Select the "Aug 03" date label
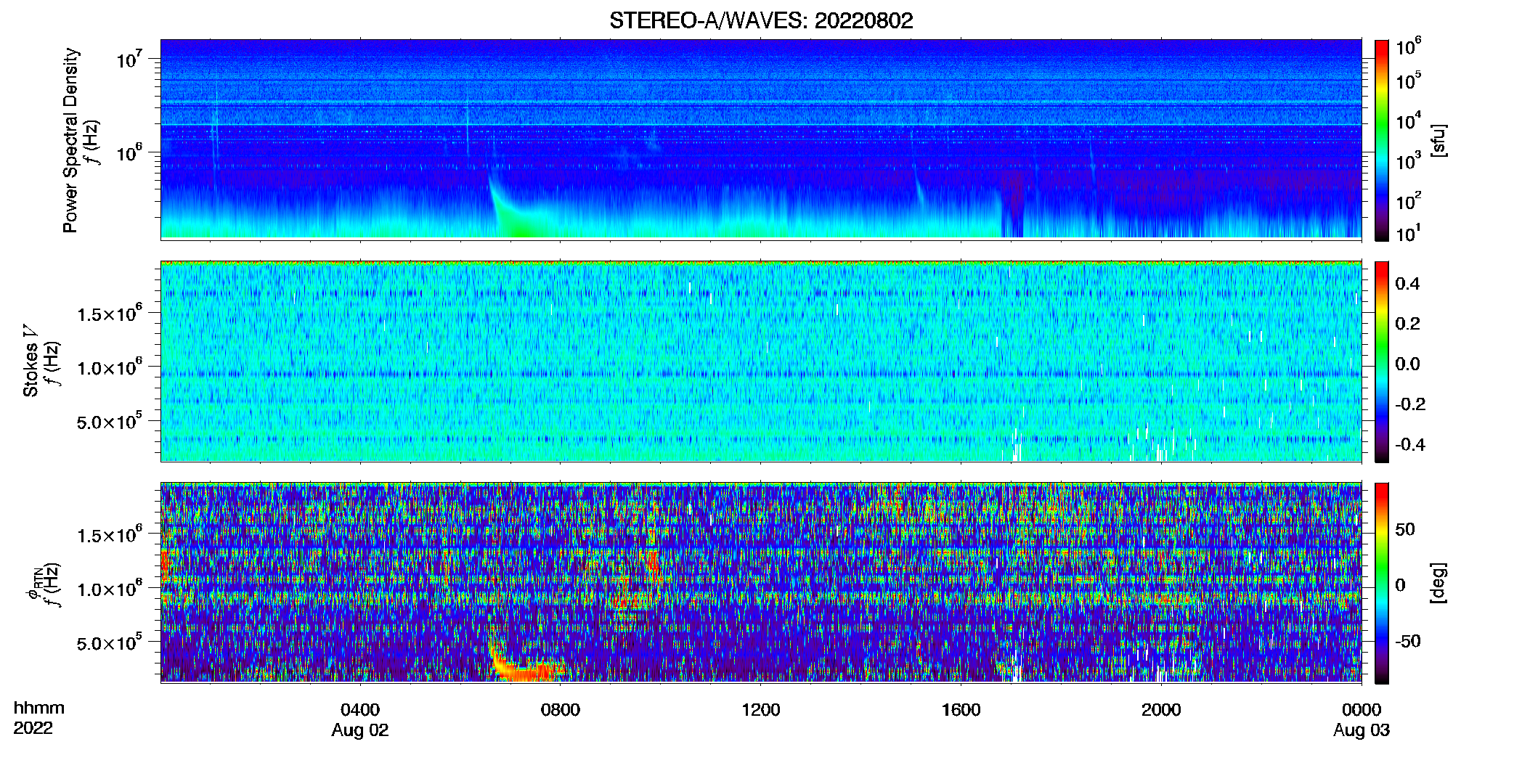1522x784 pixels. click(x=1362, y=730)
